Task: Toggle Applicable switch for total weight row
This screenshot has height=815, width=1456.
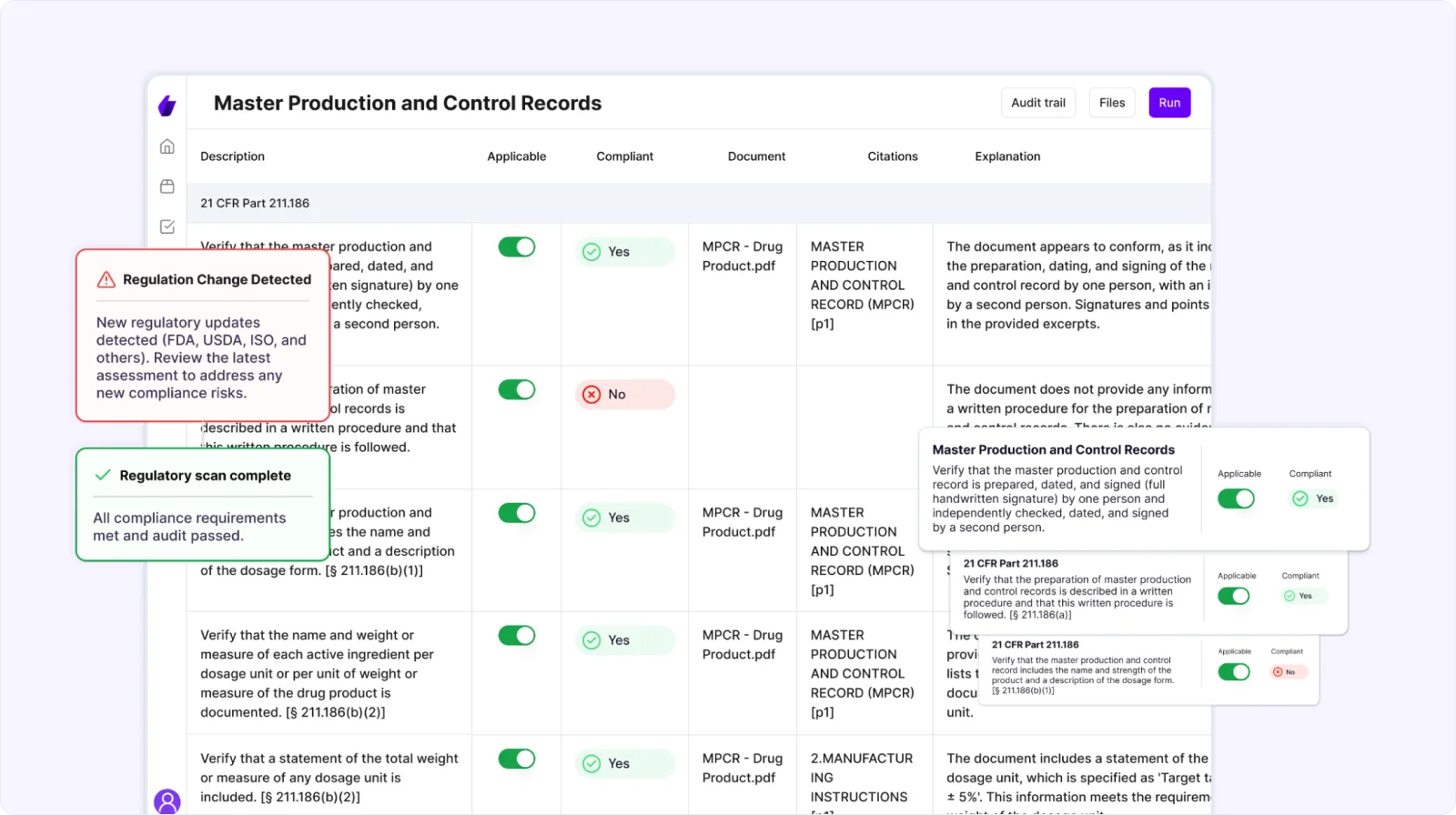Action: pyautogui.click(x=517, y=759)
